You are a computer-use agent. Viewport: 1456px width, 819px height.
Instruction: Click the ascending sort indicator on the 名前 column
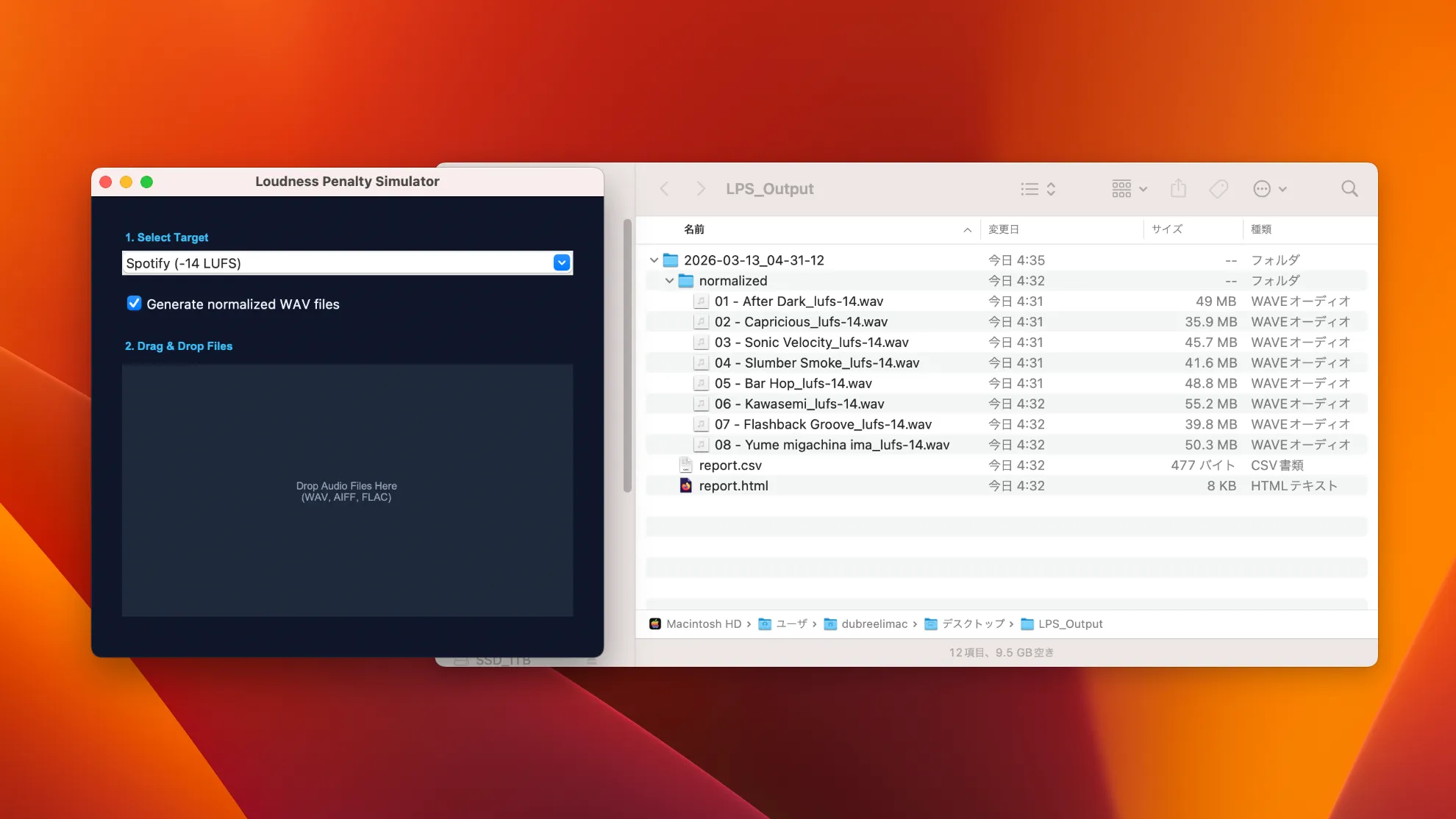(x=967, y=229)
